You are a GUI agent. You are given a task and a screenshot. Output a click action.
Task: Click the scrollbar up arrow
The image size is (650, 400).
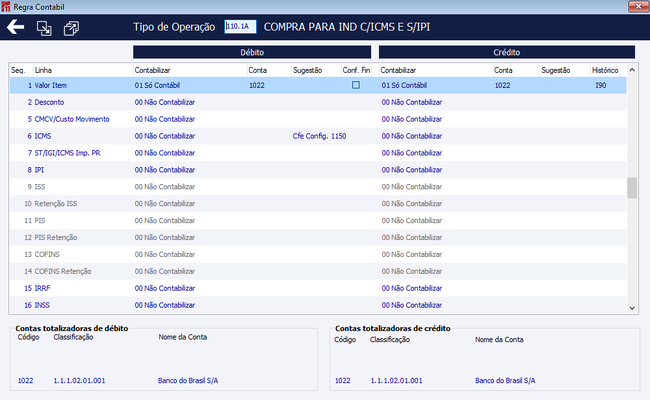[632, 70]
